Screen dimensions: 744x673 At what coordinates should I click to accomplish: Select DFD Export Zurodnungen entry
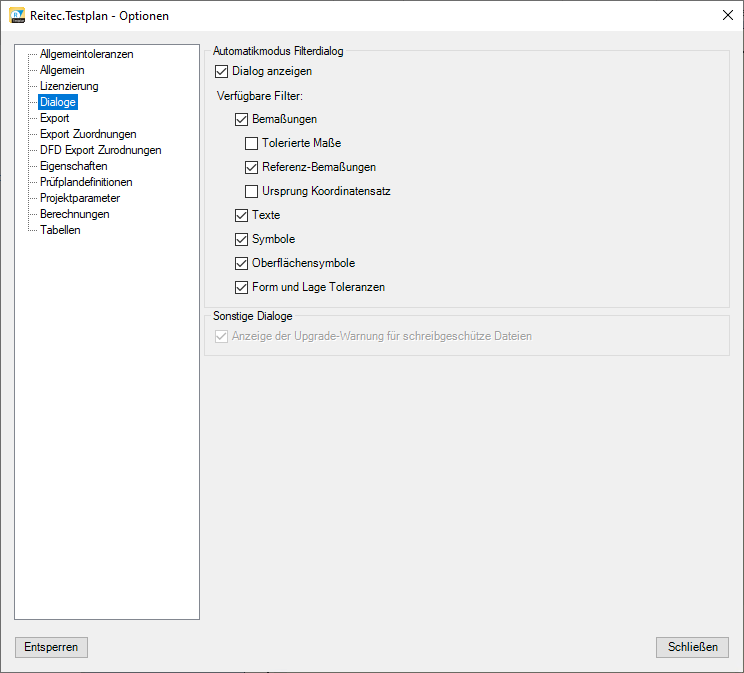[x=100, y=150]
